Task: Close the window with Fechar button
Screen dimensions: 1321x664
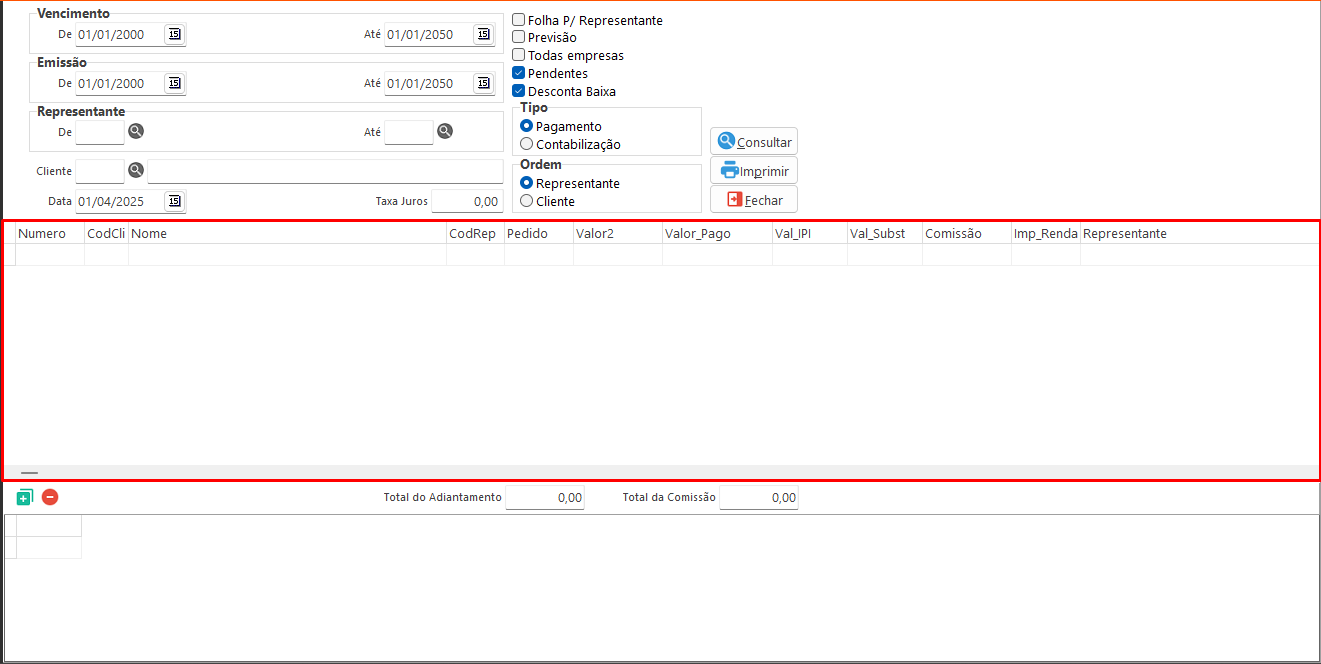Action: tap(754, 199)
